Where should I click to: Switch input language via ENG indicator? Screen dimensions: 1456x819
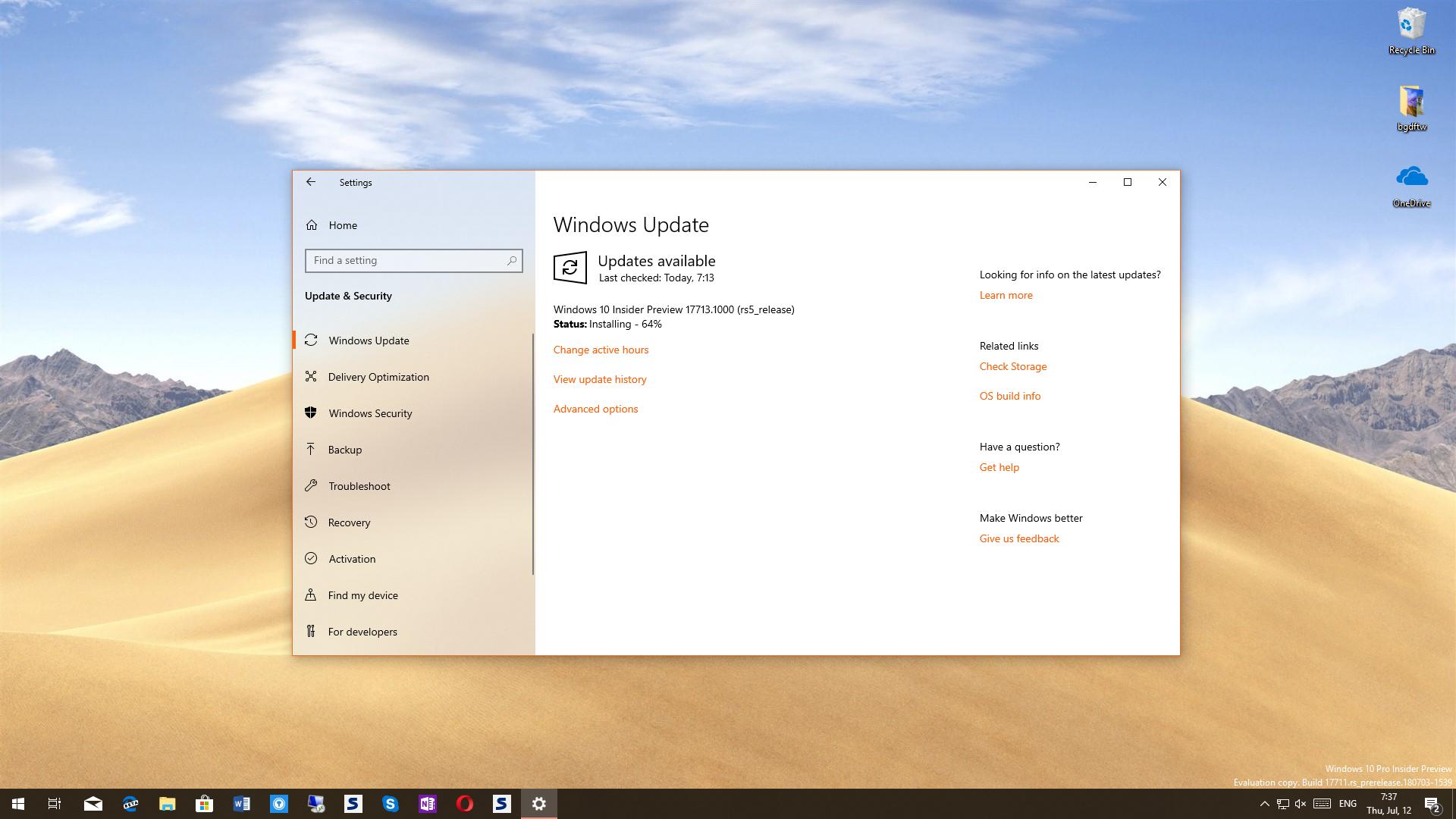(x=1348, y=804)
